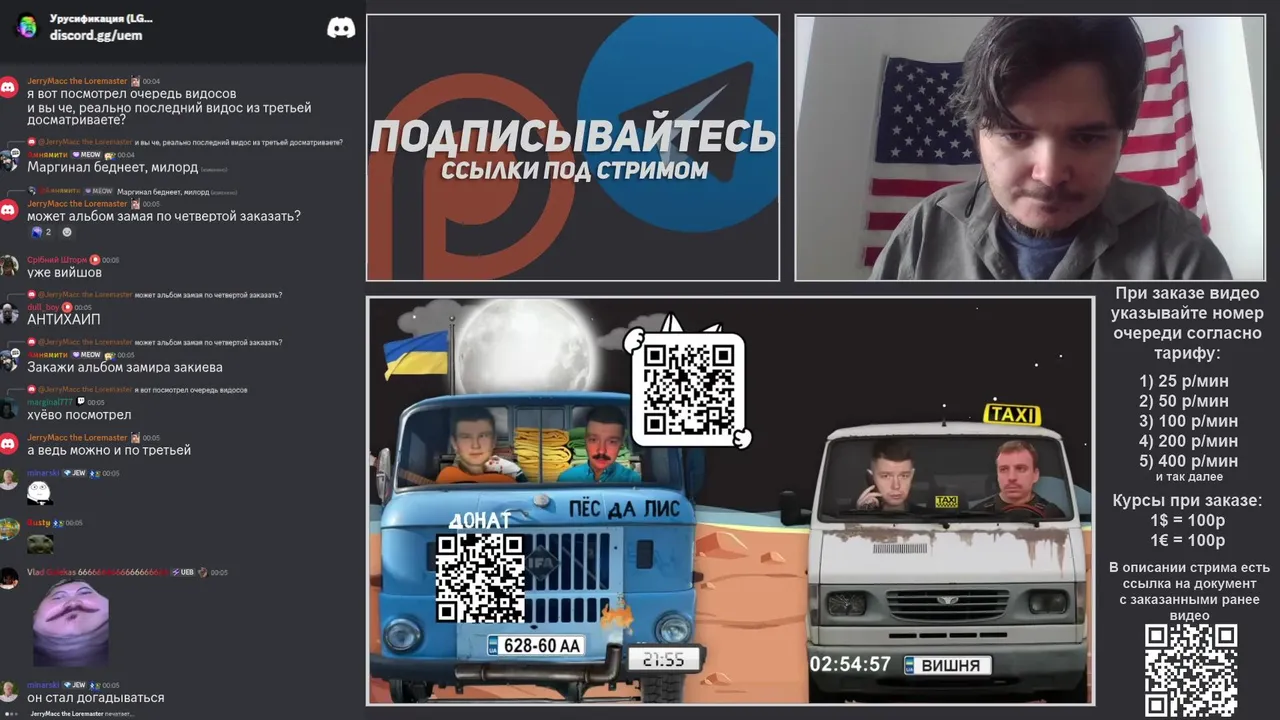Click the UEB tag next to Vlad
1280x720 pixels.
click(182, 572)
